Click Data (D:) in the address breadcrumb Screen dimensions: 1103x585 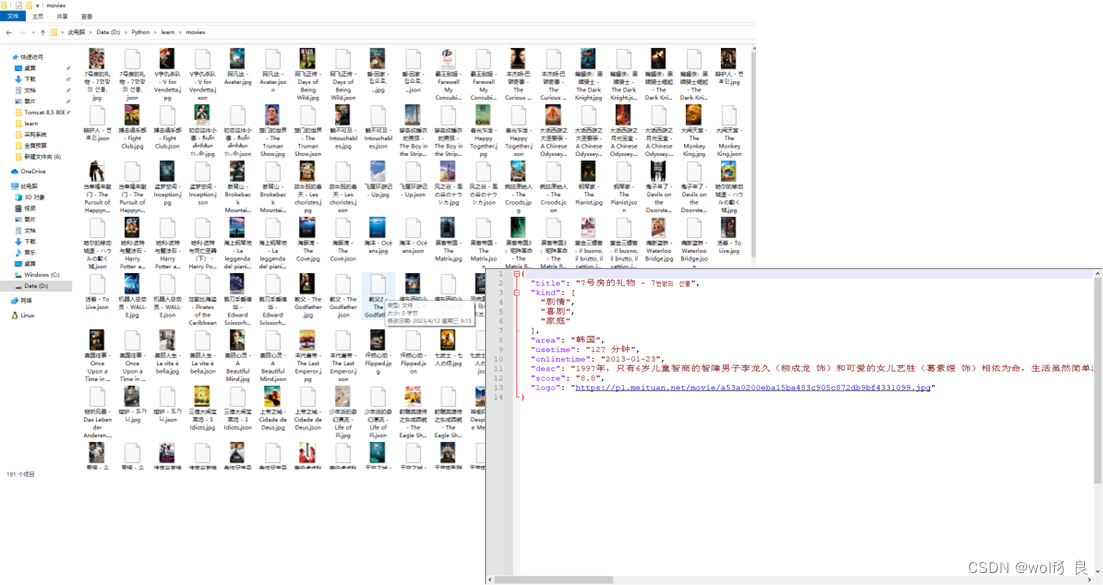[108, 32]
